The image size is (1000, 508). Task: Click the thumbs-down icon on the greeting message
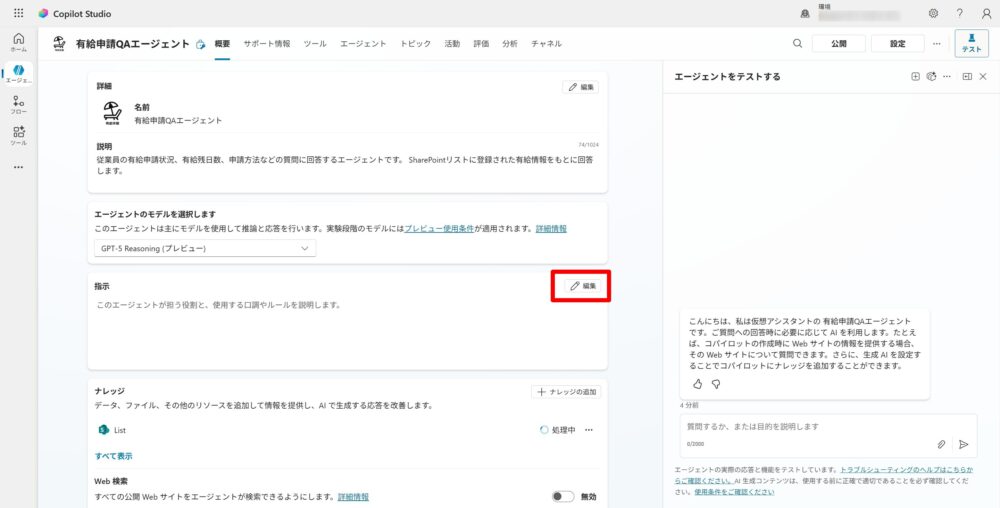click(716, 384)
